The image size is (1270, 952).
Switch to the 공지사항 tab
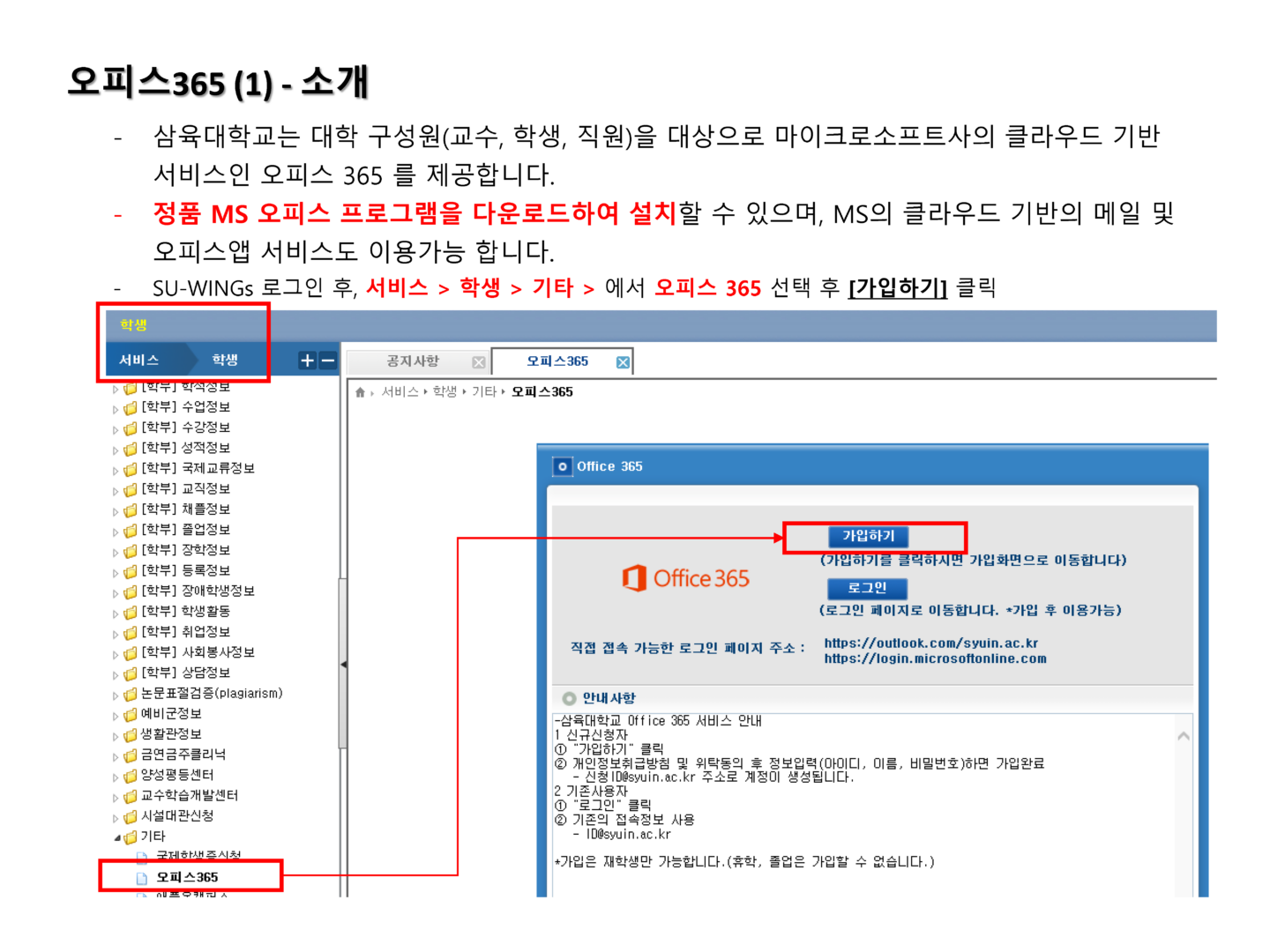pos(415,361)
